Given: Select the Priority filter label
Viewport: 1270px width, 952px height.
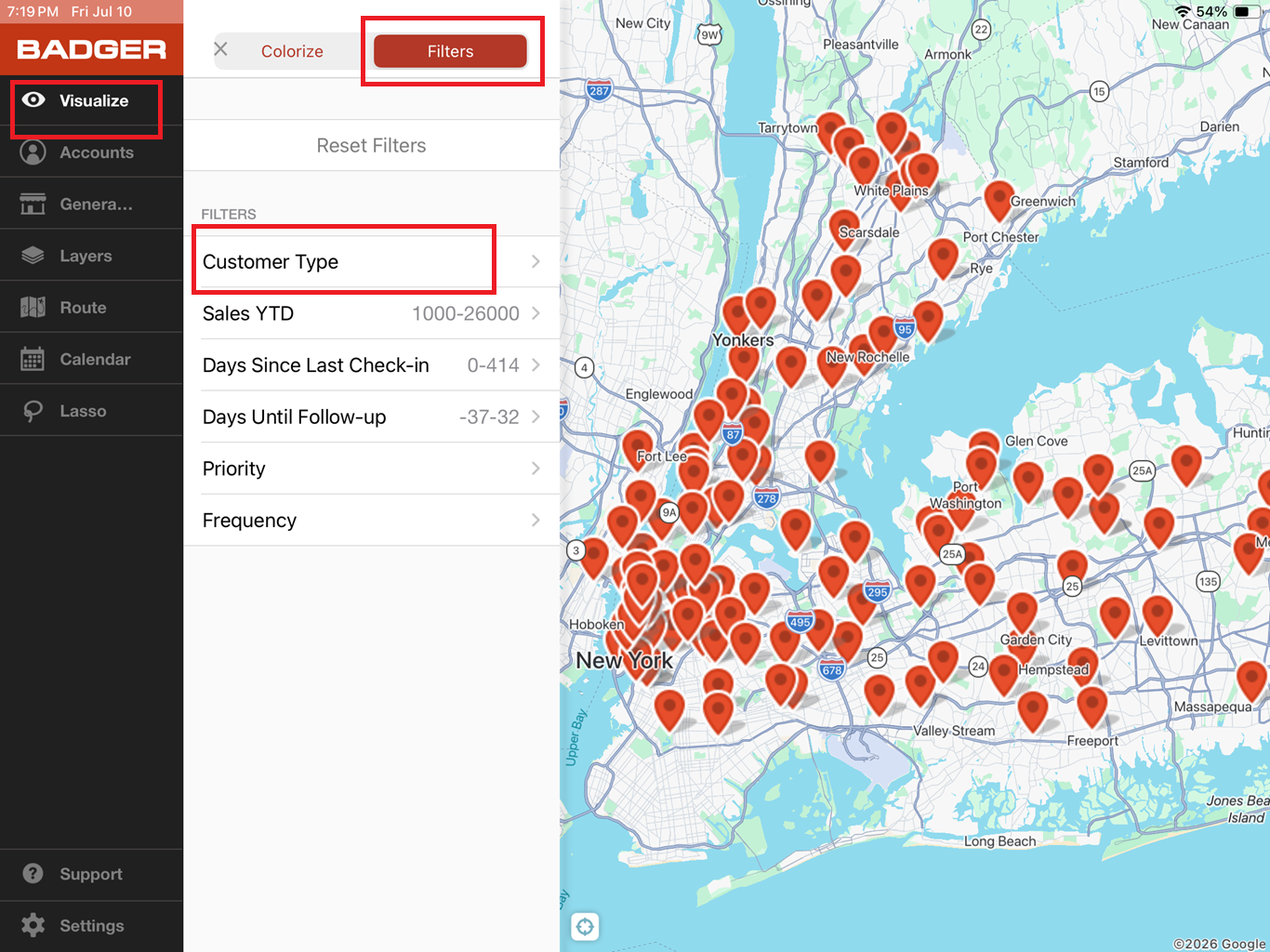Looking at the screenshot, I should pos(234,469).
